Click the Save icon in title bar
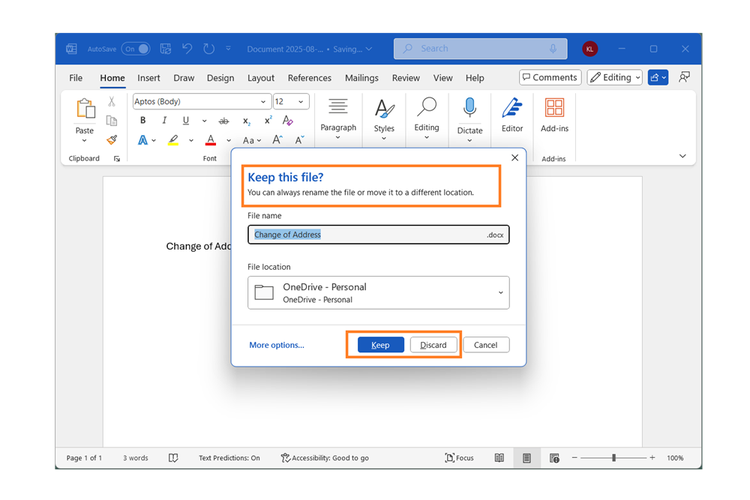The image size is (750, 500). point(165,49)
